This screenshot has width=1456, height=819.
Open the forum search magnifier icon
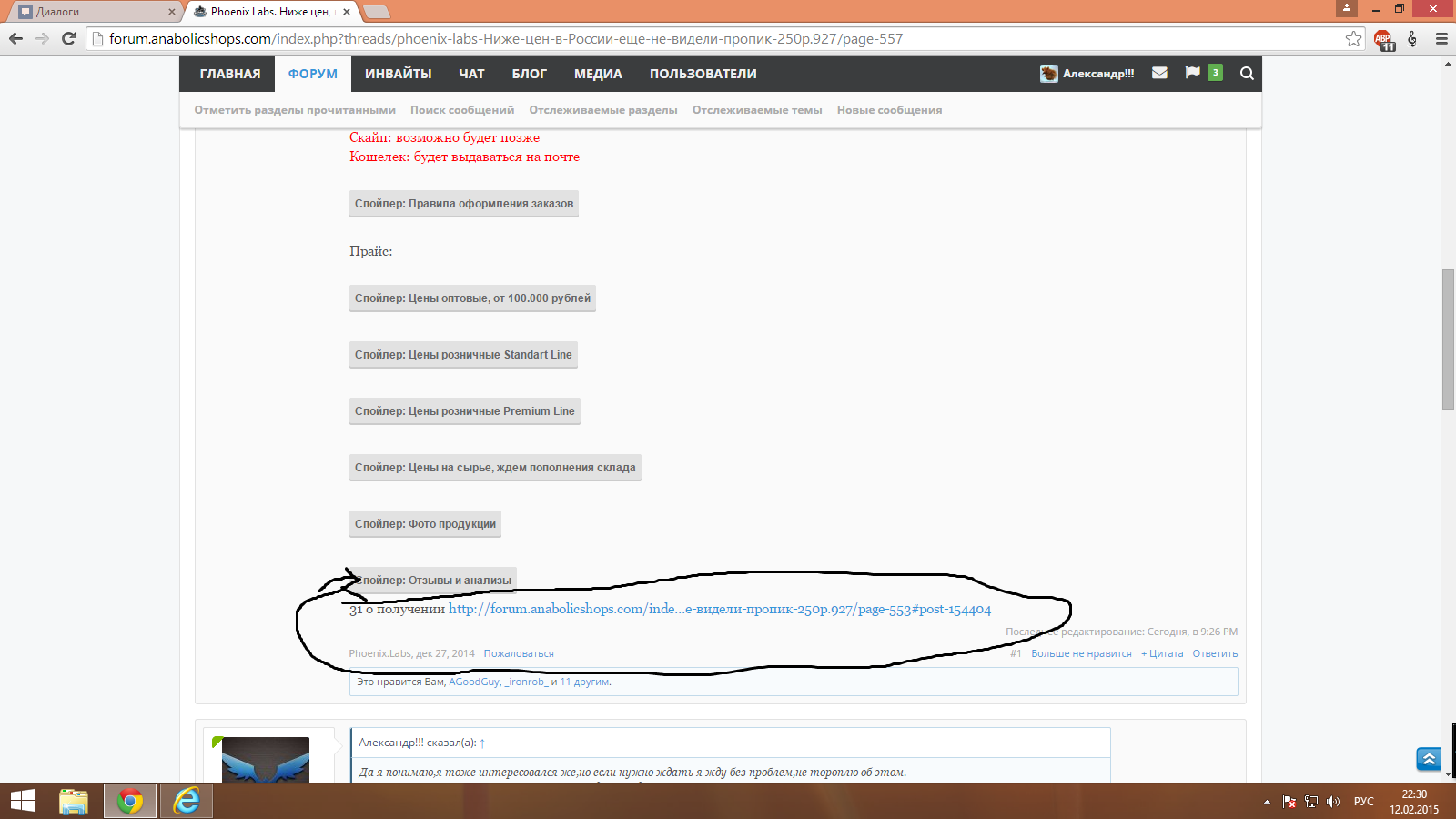[1247, 74]
